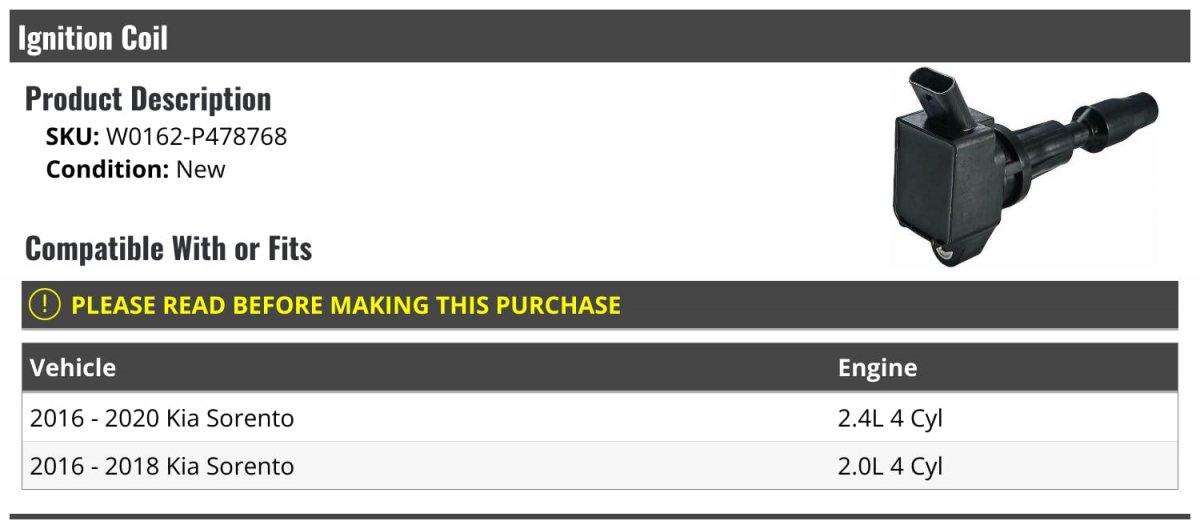Select the 2016 - 2020 Kia Sorento row
The image size is (1200, 529).
[x=600, y=417]
